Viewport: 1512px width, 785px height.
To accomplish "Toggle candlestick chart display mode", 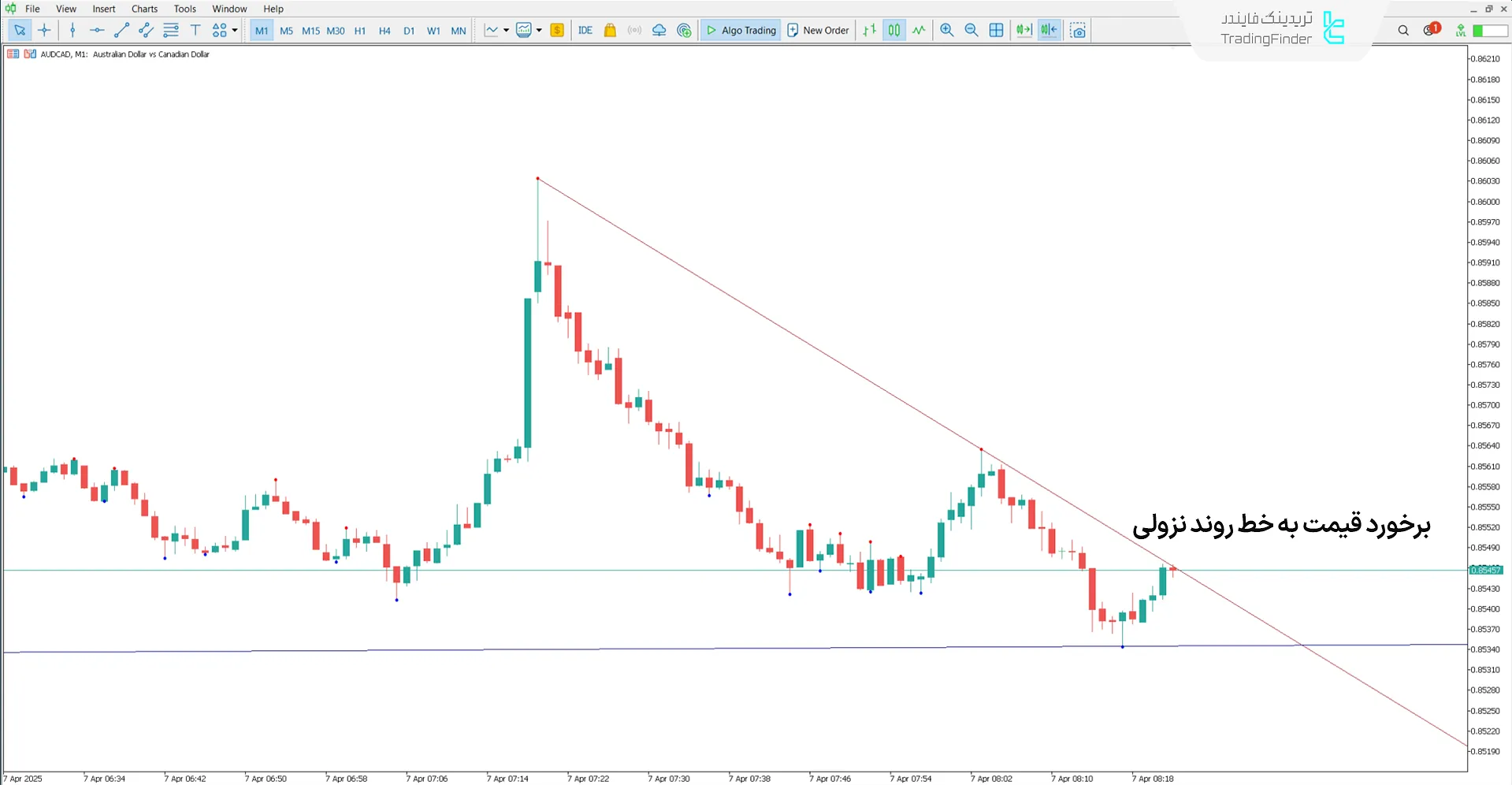I will pyautogui.click(x=894, y=30).
